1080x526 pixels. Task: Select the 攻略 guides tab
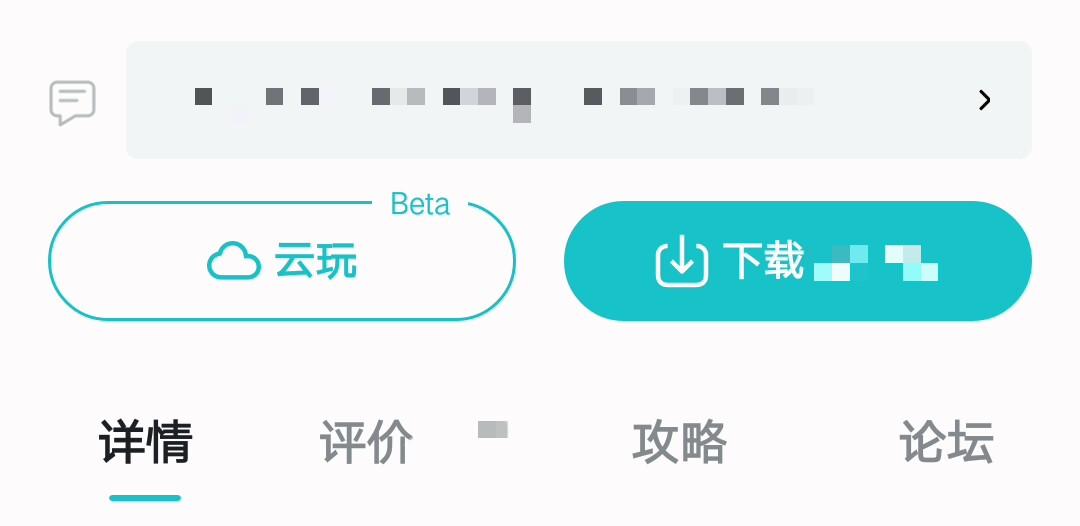679,442
